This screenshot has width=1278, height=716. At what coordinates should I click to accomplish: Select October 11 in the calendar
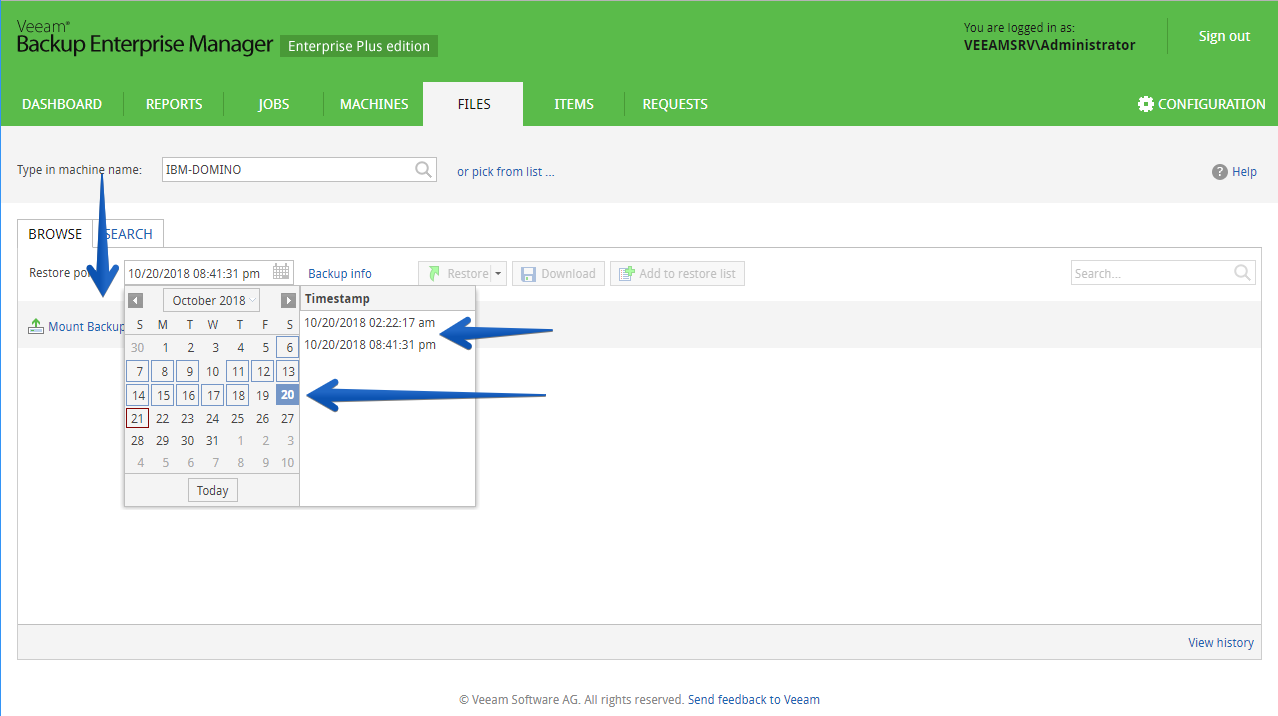pos(237,371)
